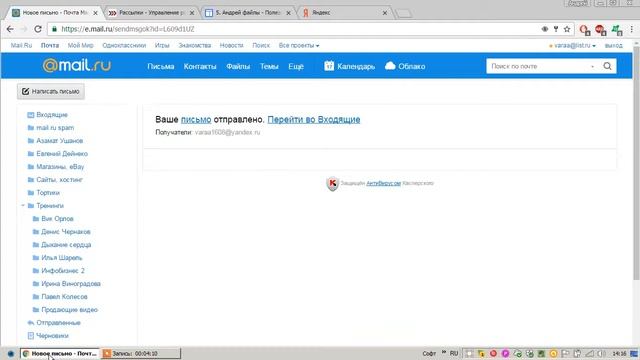Click the page vertical scrollbar
640x360 pixels.
pyautogui.click(x=636, y=163)
